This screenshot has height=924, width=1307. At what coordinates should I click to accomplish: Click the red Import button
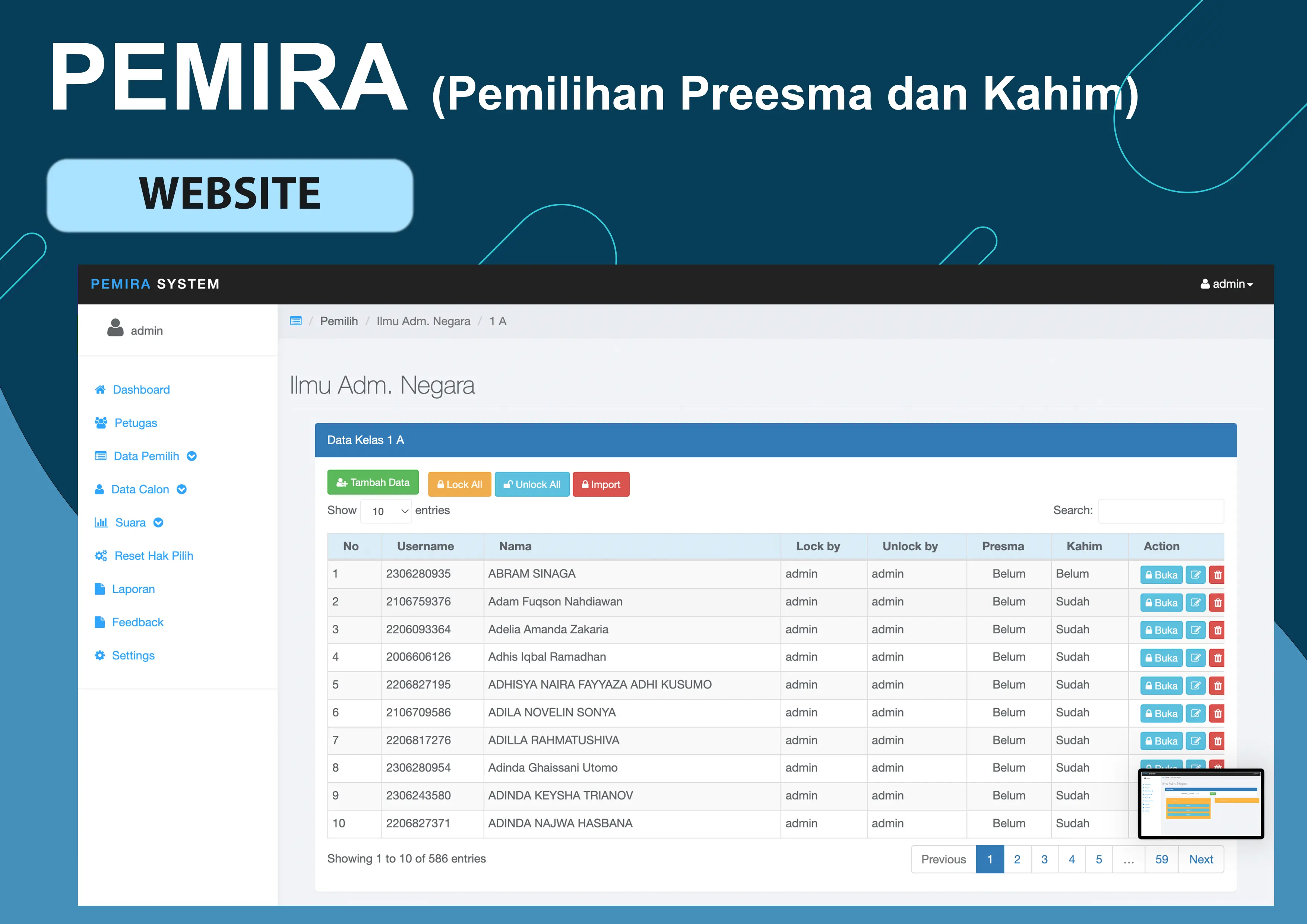point(601,484)
